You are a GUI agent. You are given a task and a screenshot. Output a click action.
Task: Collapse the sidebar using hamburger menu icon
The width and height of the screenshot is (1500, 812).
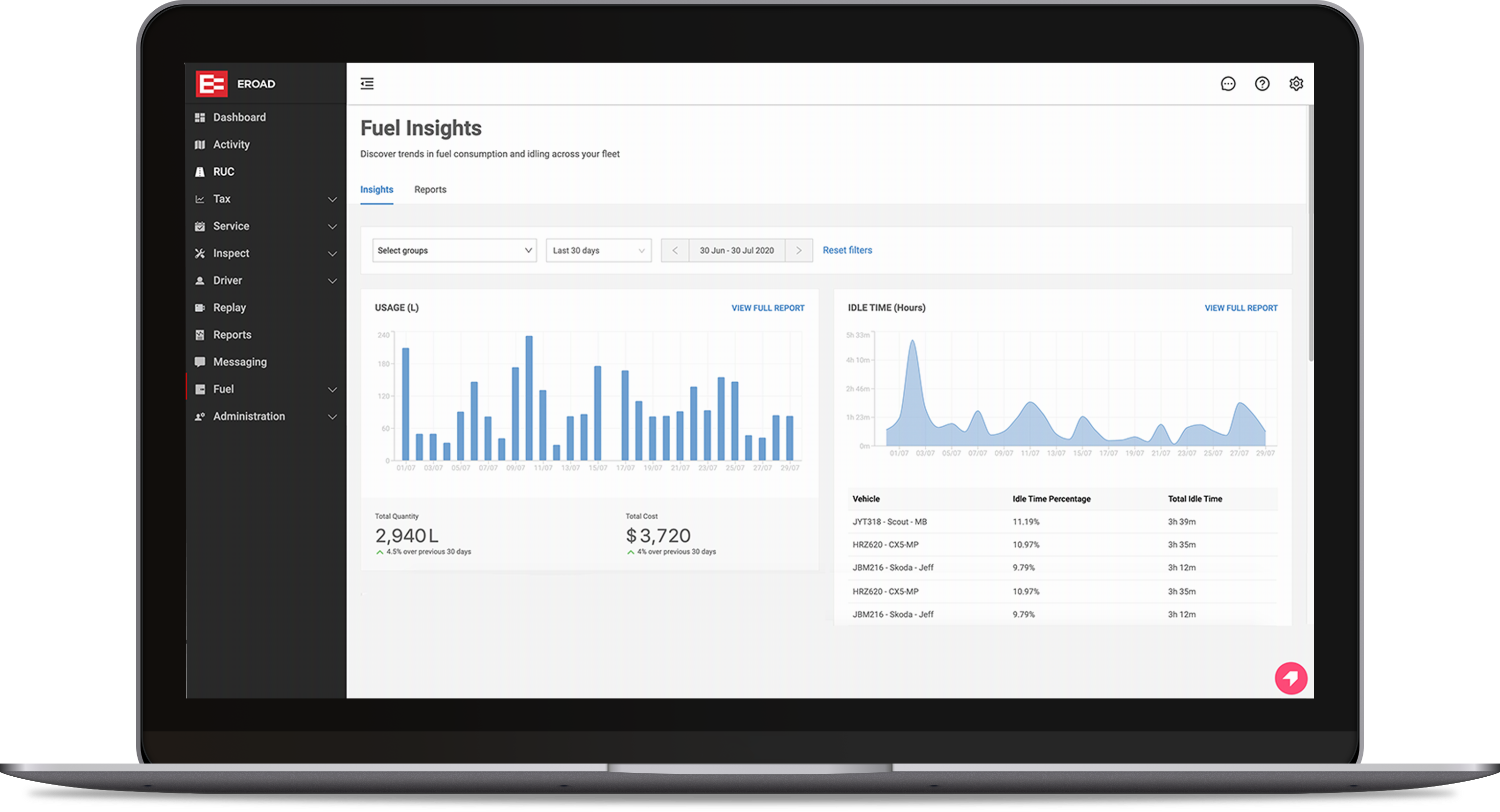pyautogui.click(x=367, y=84)
